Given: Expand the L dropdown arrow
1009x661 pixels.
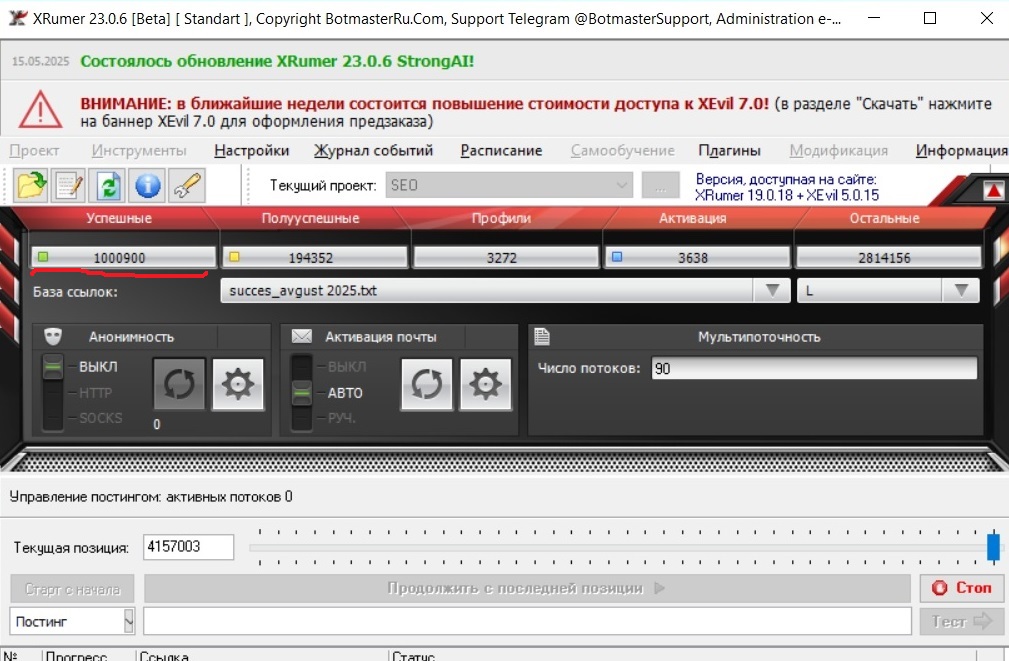Looking at the screenshot, I should click(961, 290).
